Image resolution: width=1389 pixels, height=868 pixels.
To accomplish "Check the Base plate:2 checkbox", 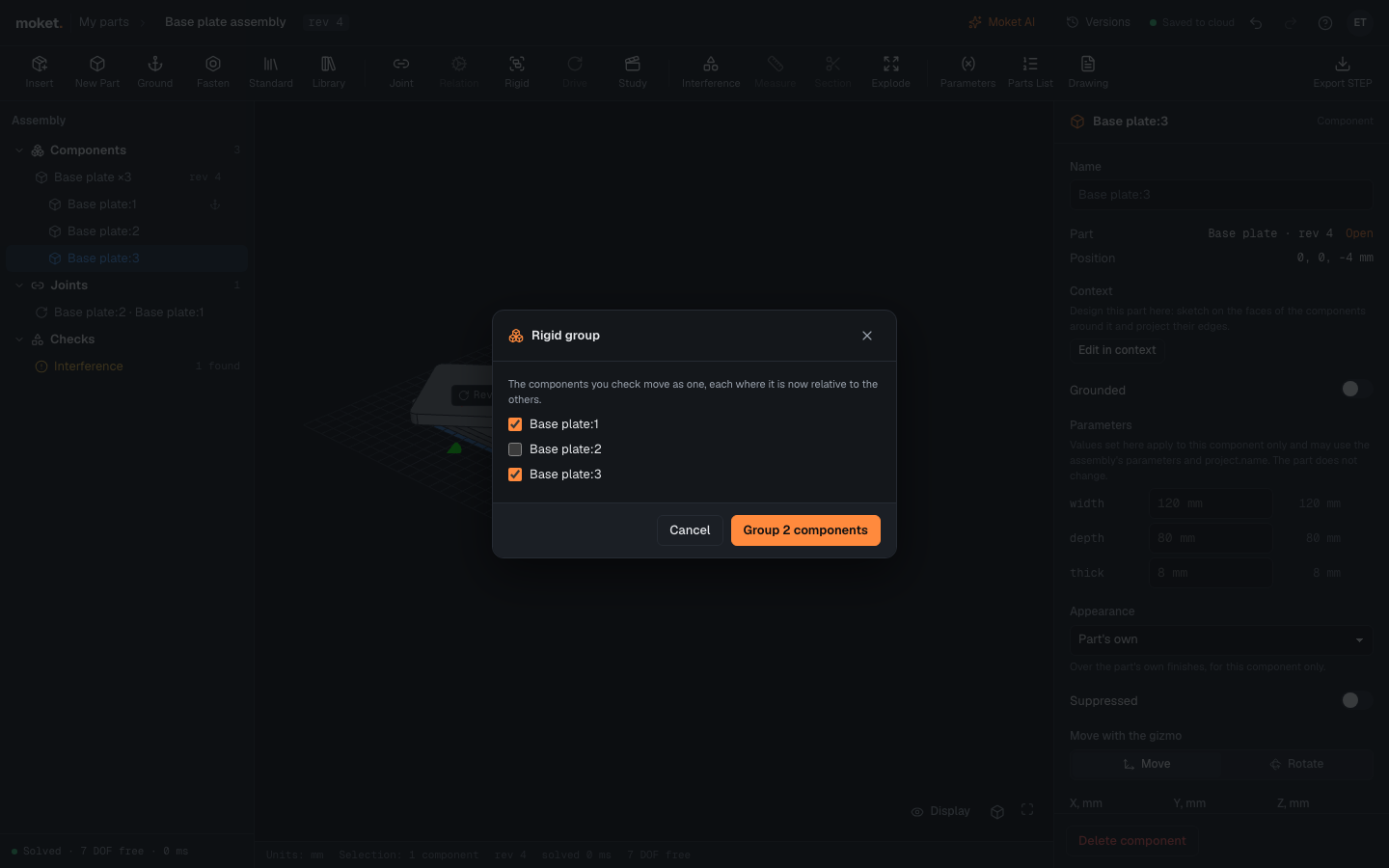I will (515, 449).
